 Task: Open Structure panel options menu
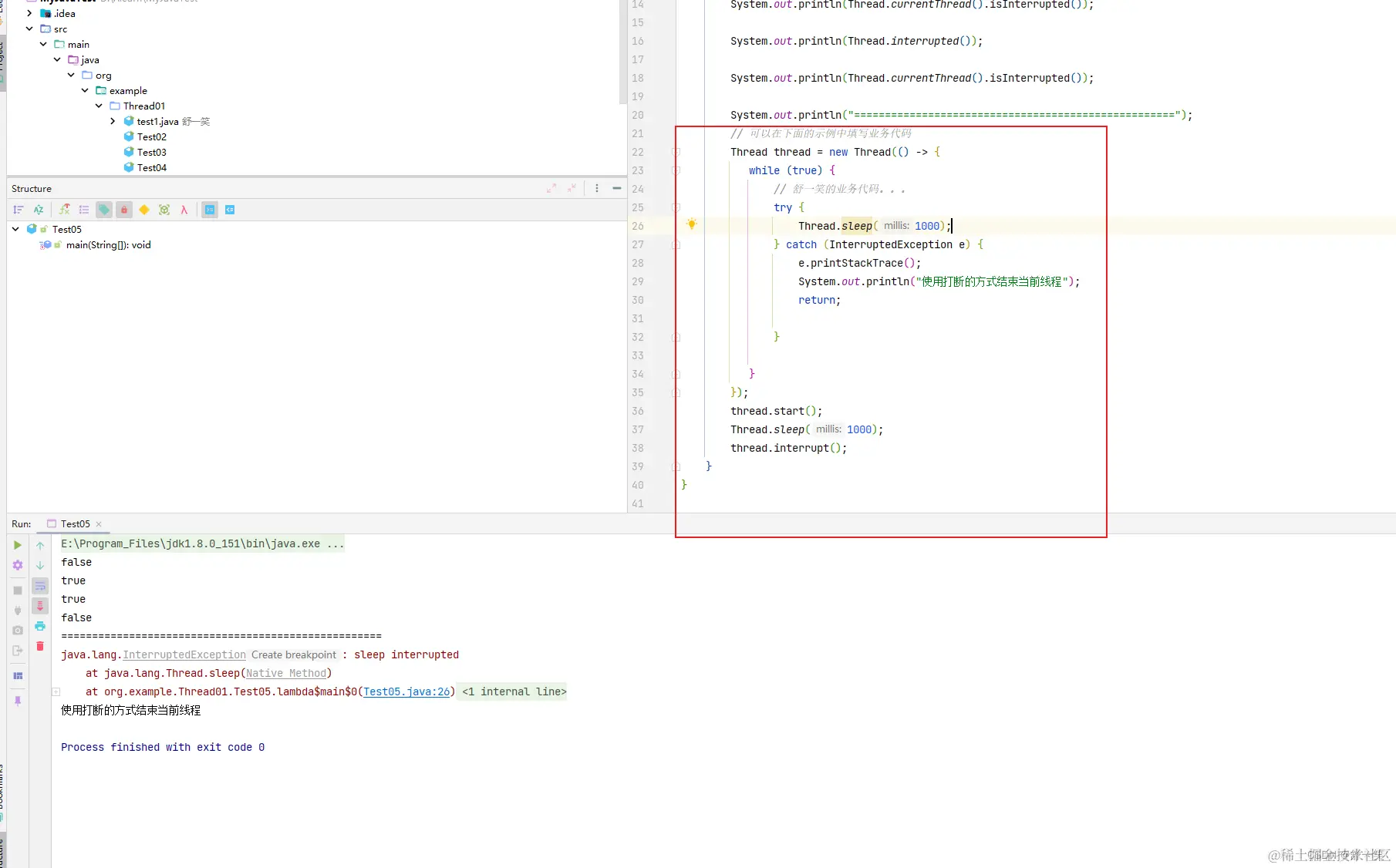597,188
